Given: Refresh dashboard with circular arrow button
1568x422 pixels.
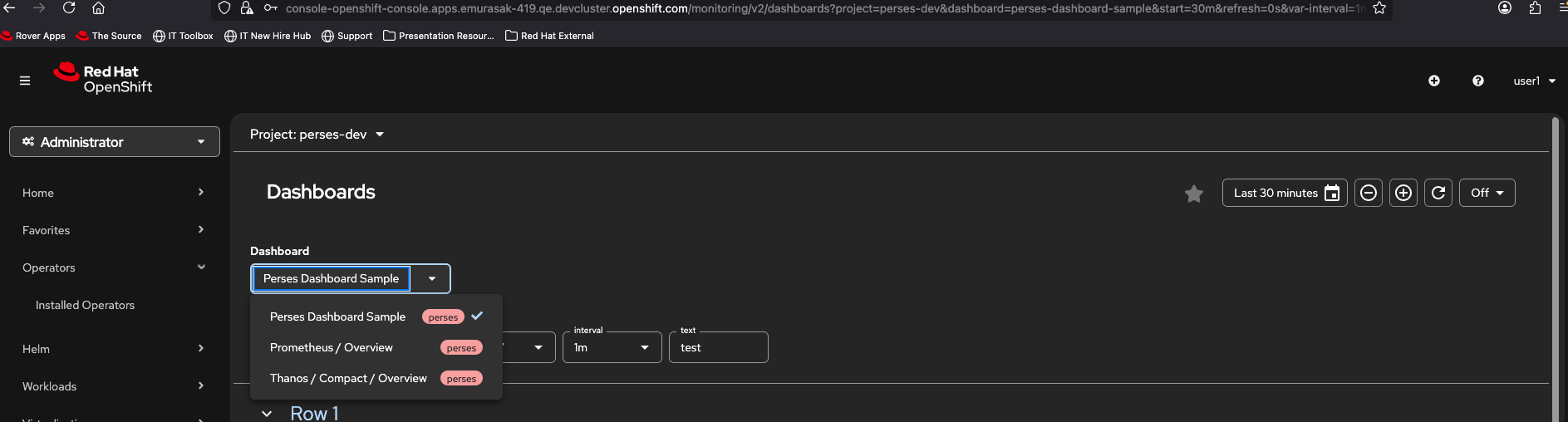Looking at the screenshot, I should coord(1438,193).
